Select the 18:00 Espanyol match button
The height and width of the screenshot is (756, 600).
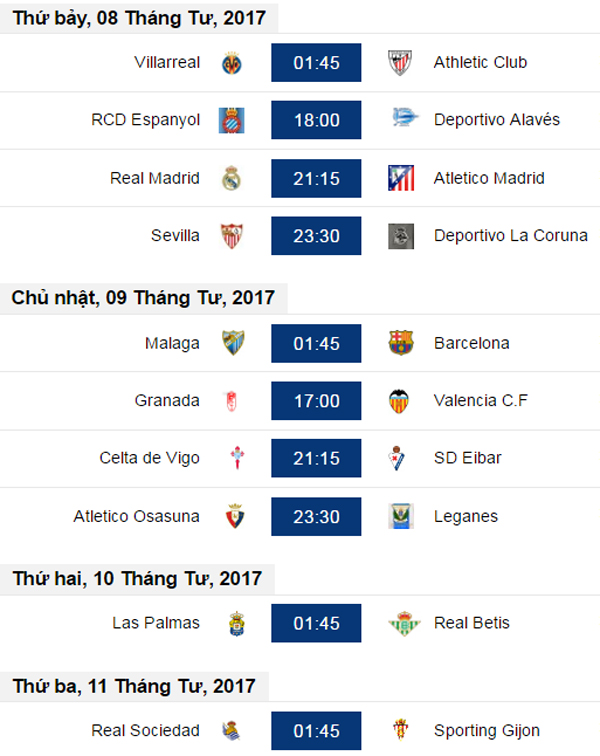tap(316, 120)
